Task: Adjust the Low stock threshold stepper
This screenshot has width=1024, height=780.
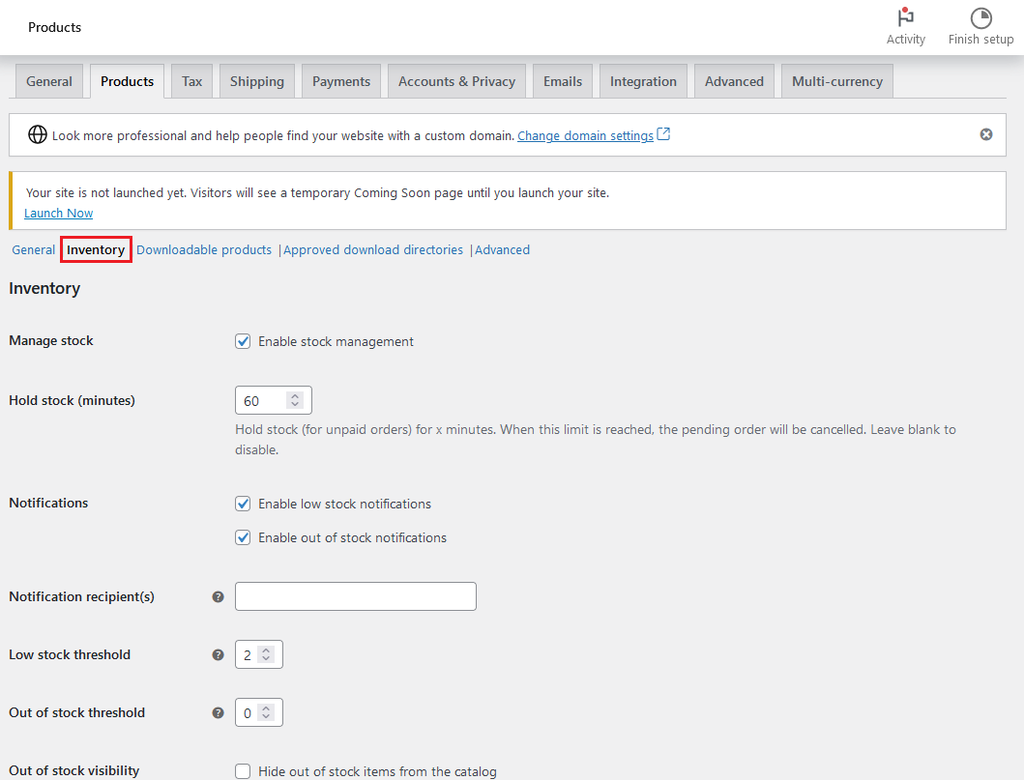Action: [266, 655]
